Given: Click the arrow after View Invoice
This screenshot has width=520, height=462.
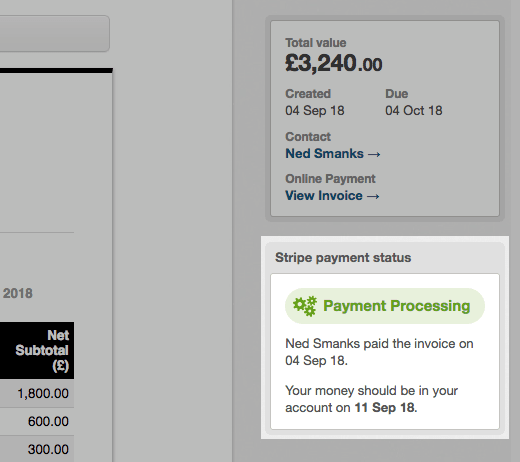Looking at the screenshot, I should (373, 196).
